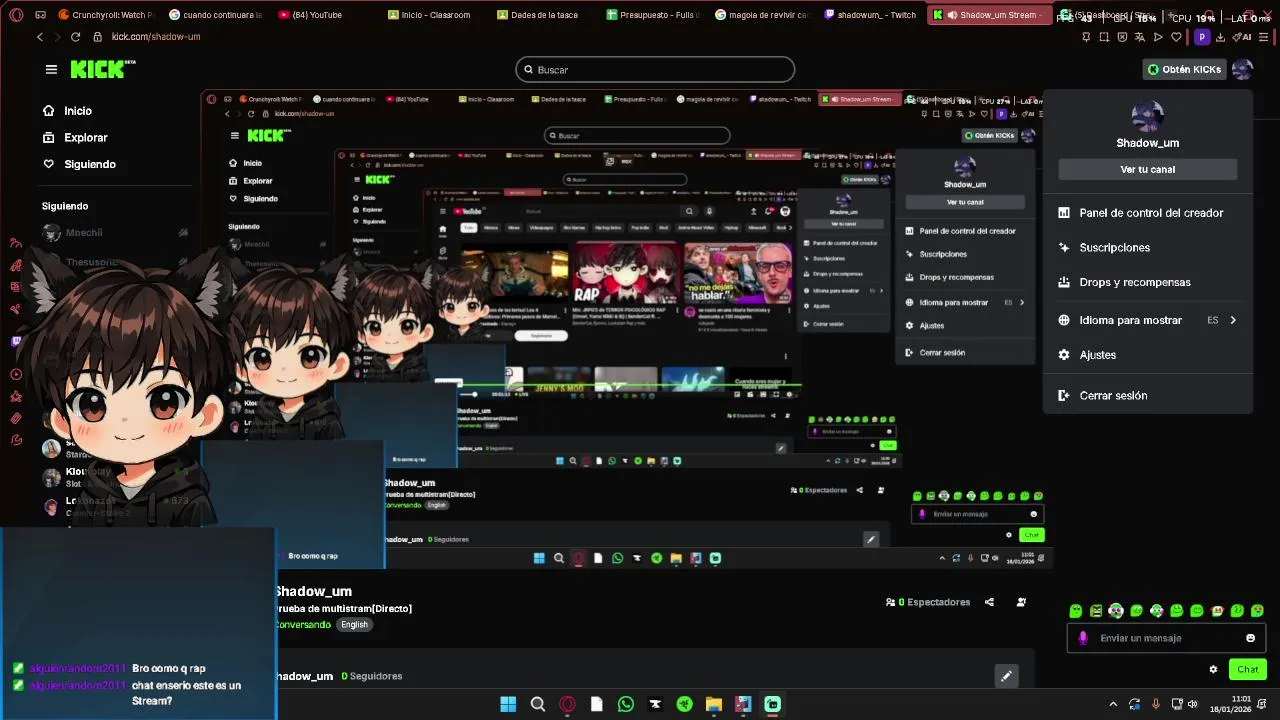
Task: Switch to Inicio - Classroom tab
Action: pyautogui.click(x=430, y=15)
